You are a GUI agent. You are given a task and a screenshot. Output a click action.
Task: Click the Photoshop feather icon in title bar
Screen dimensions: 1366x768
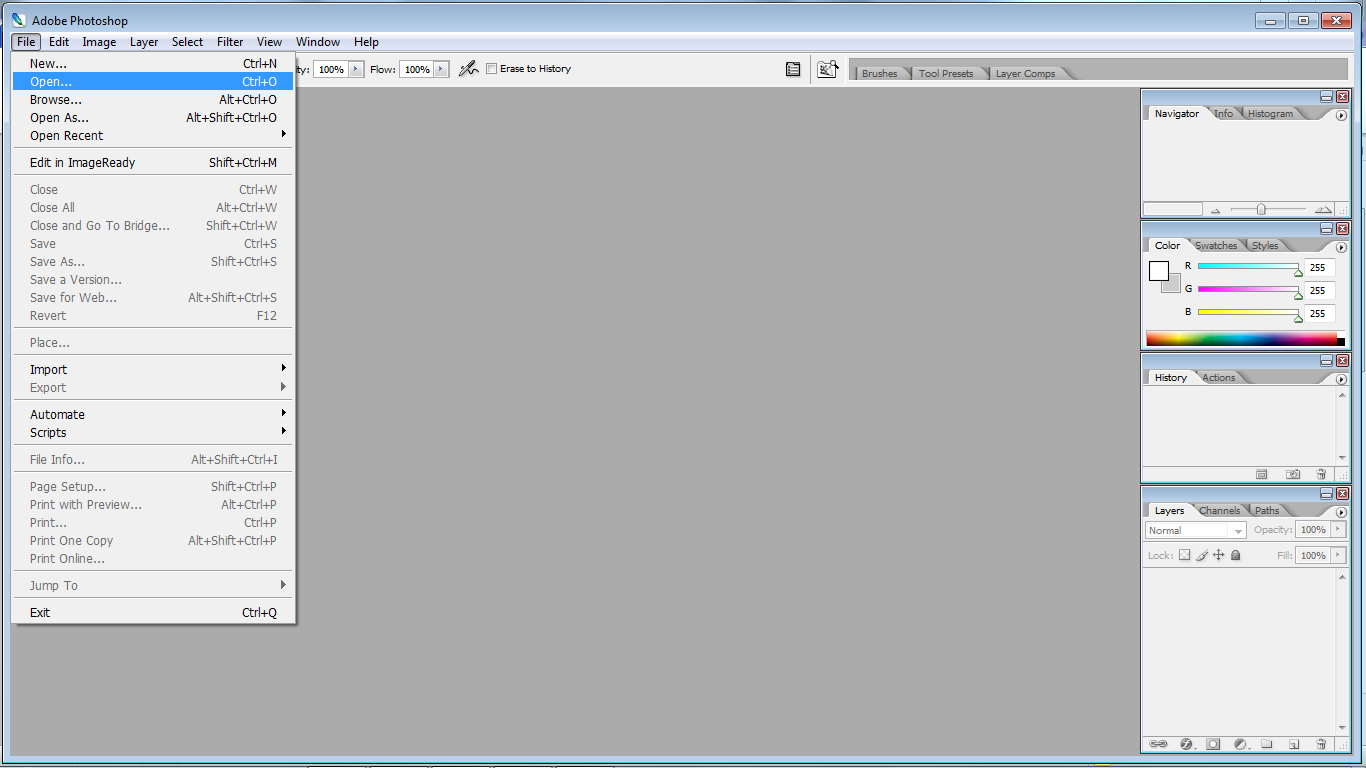pyautogui.click(x=18, y=20)
